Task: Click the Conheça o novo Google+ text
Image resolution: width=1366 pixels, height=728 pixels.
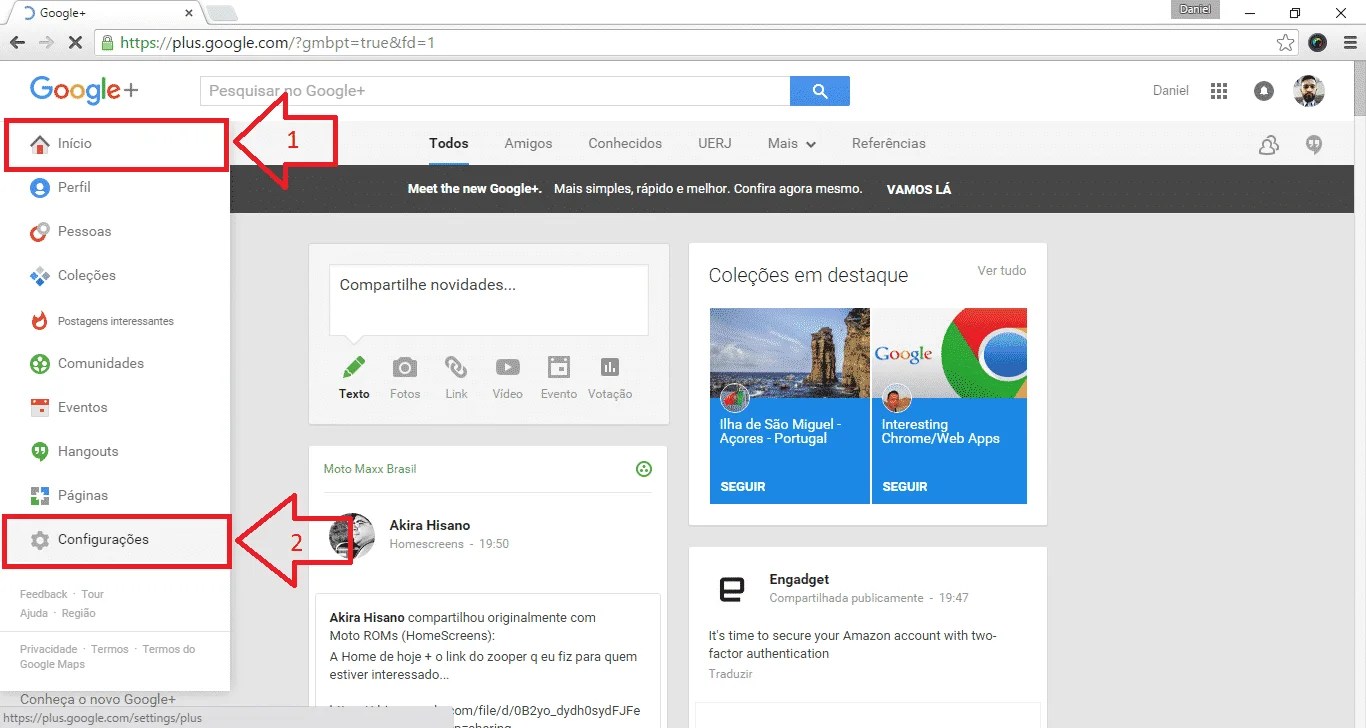Action: (x=98, y=699)
